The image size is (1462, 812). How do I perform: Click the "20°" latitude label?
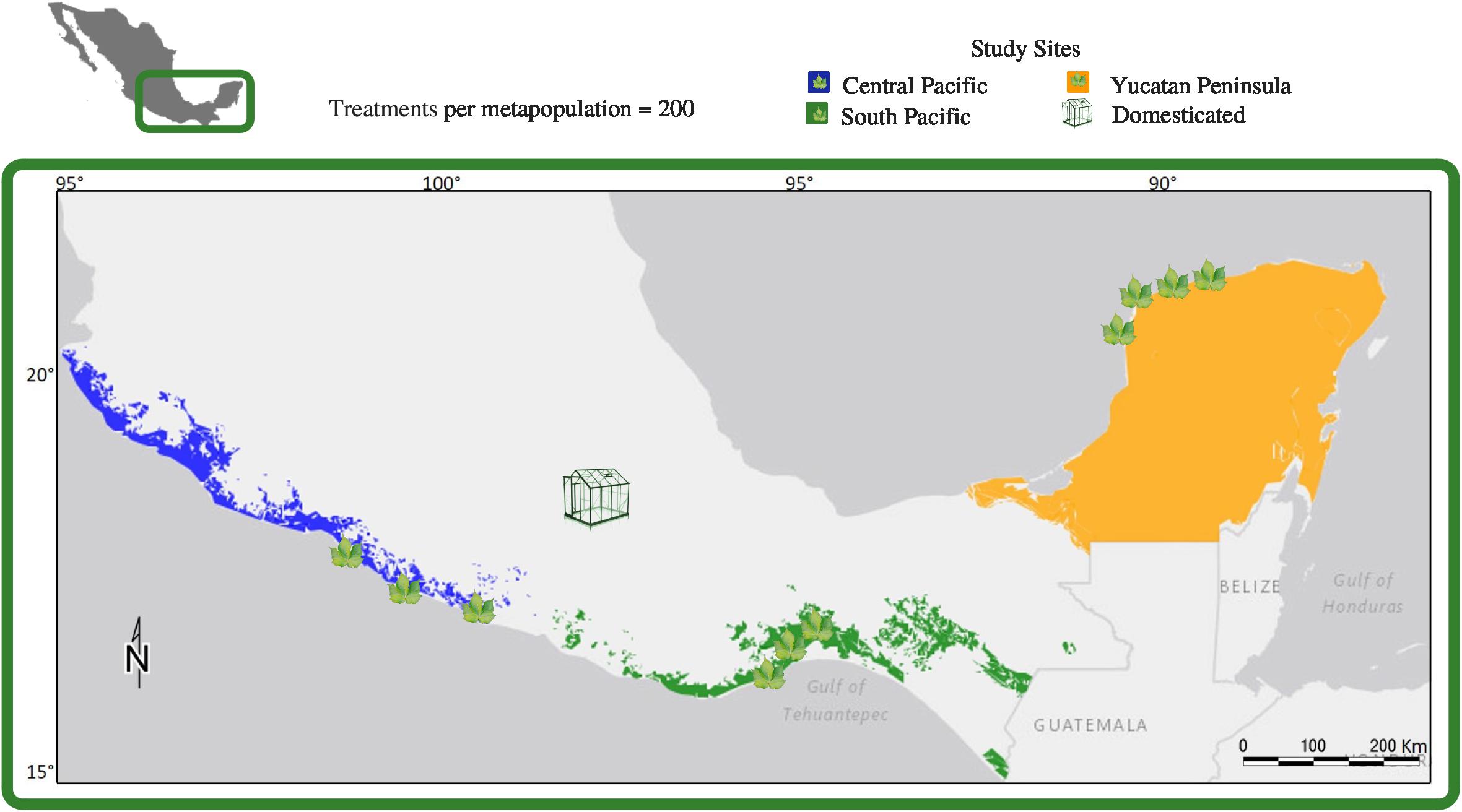[x=40, y=375]
